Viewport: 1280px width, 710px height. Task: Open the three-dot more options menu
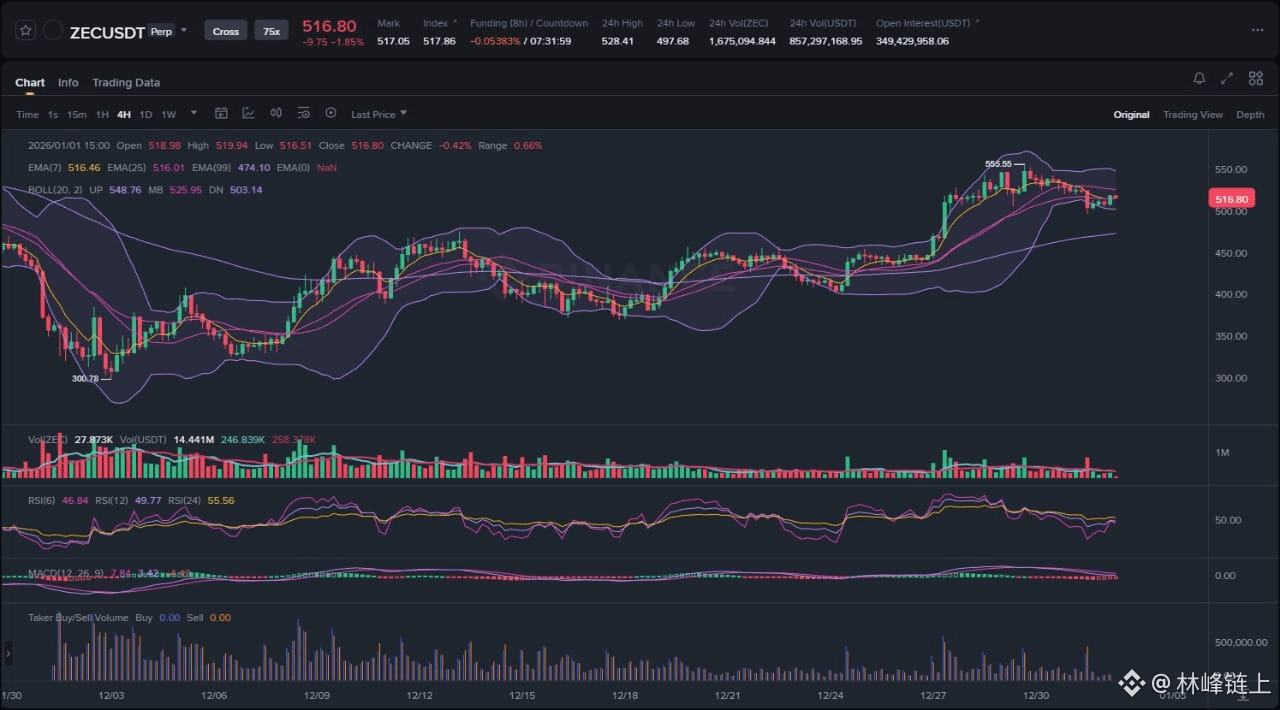click(1257, 31)
